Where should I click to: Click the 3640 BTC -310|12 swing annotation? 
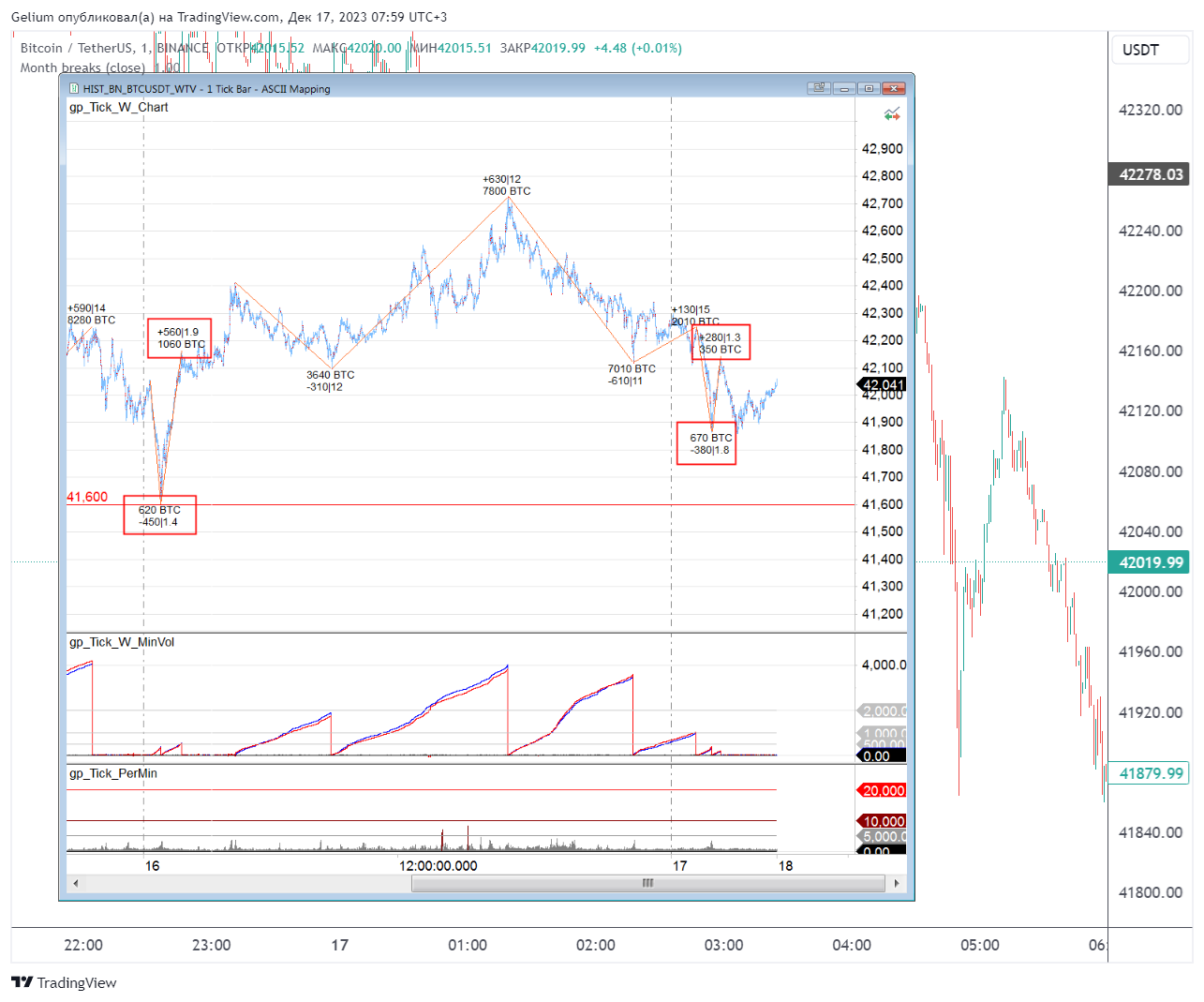coord(330,381)
